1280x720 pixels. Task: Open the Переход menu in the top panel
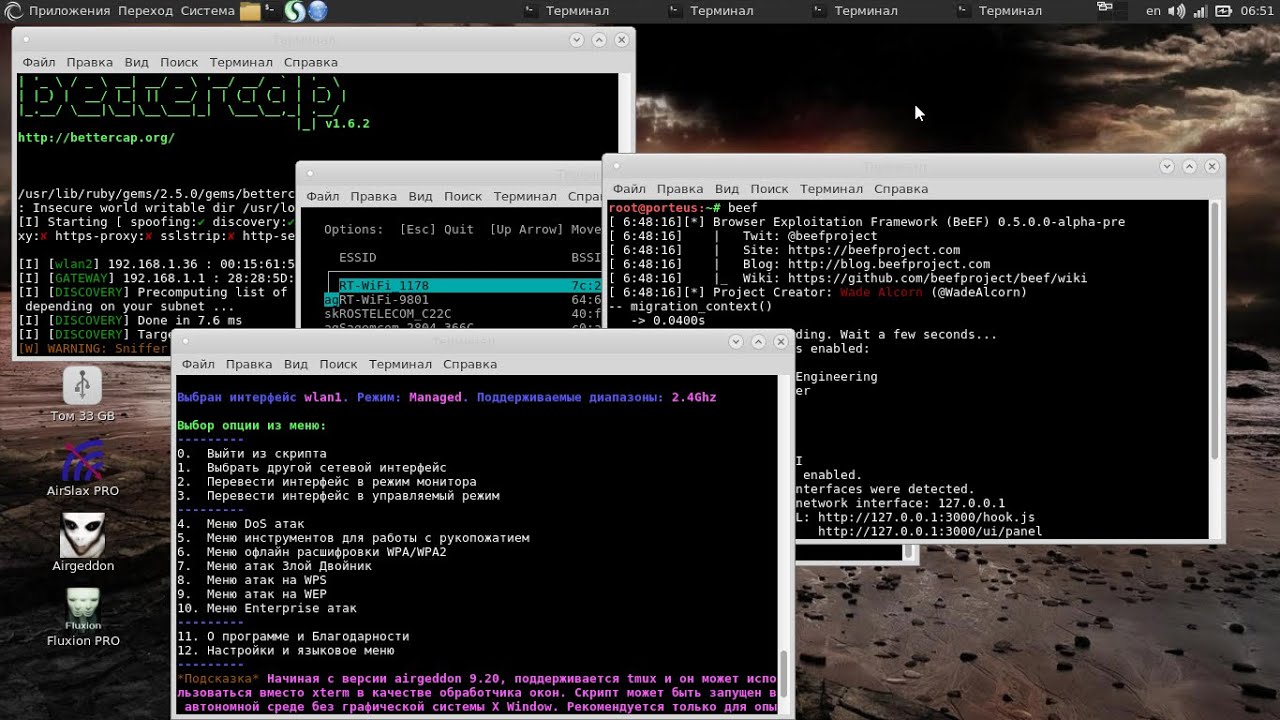(145, 11)
